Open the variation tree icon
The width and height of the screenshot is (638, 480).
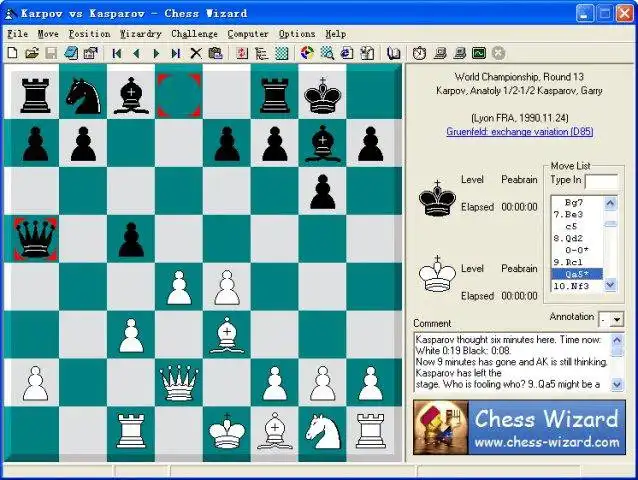[x=262, y=53]
